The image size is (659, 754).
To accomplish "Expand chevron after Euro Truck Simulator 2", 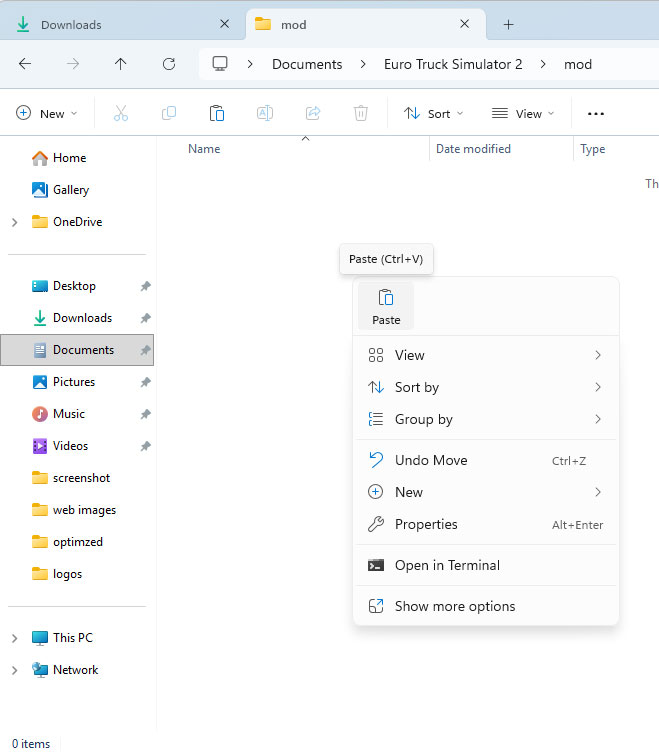I will click(x=543, y=64).
